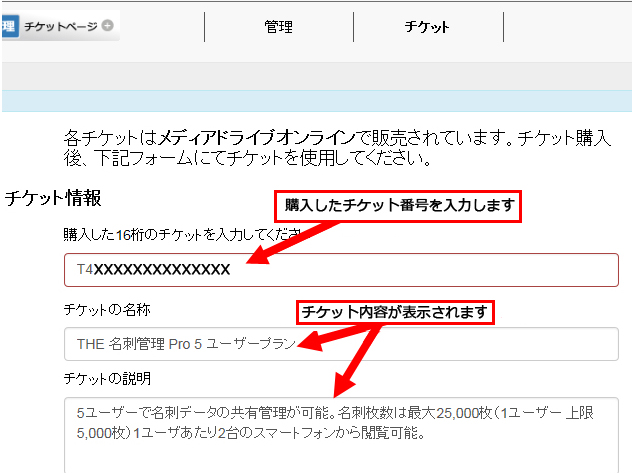Open the チケット menu item

point(427,27)
